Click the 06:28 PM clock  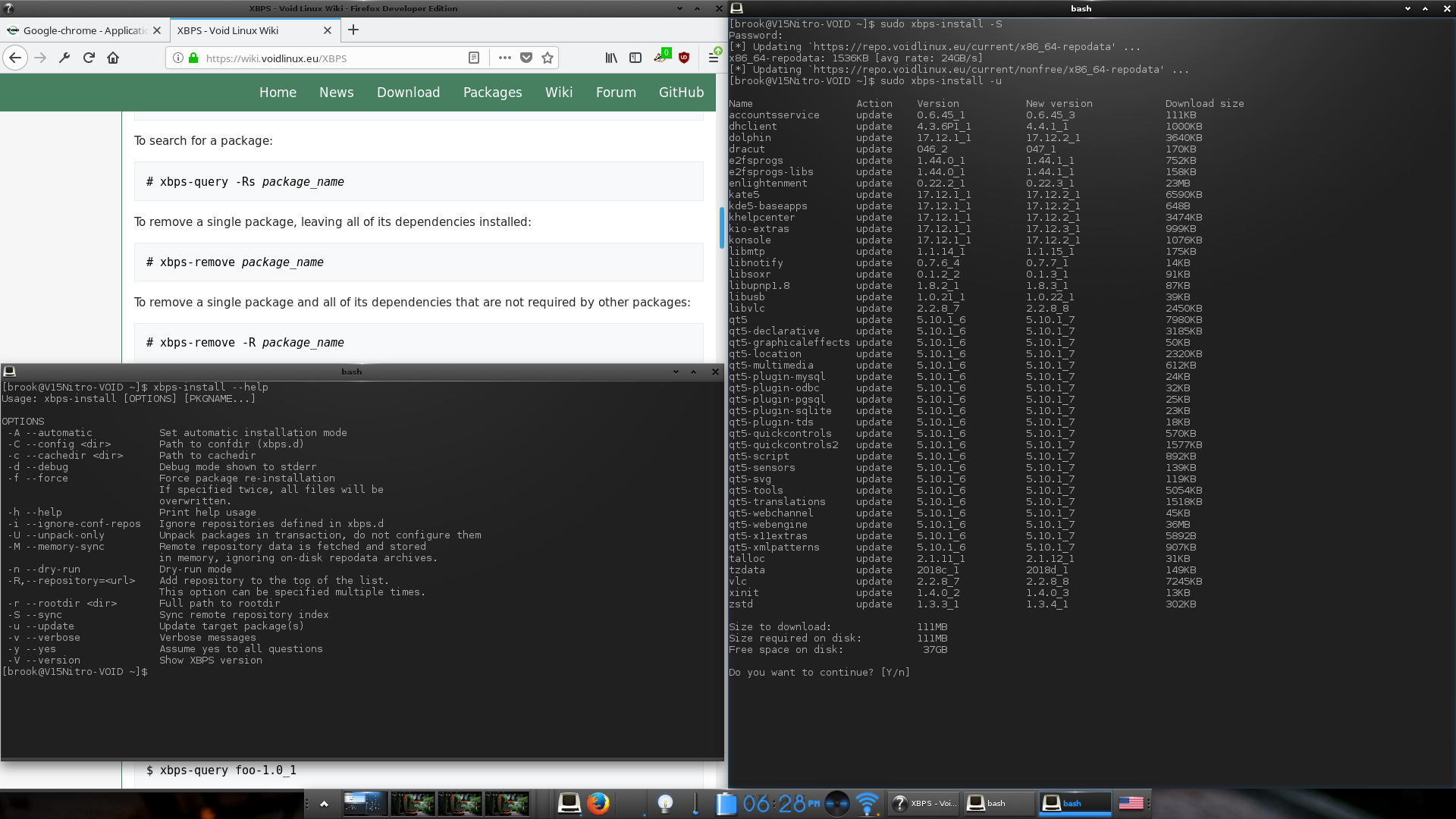point(780,803)
